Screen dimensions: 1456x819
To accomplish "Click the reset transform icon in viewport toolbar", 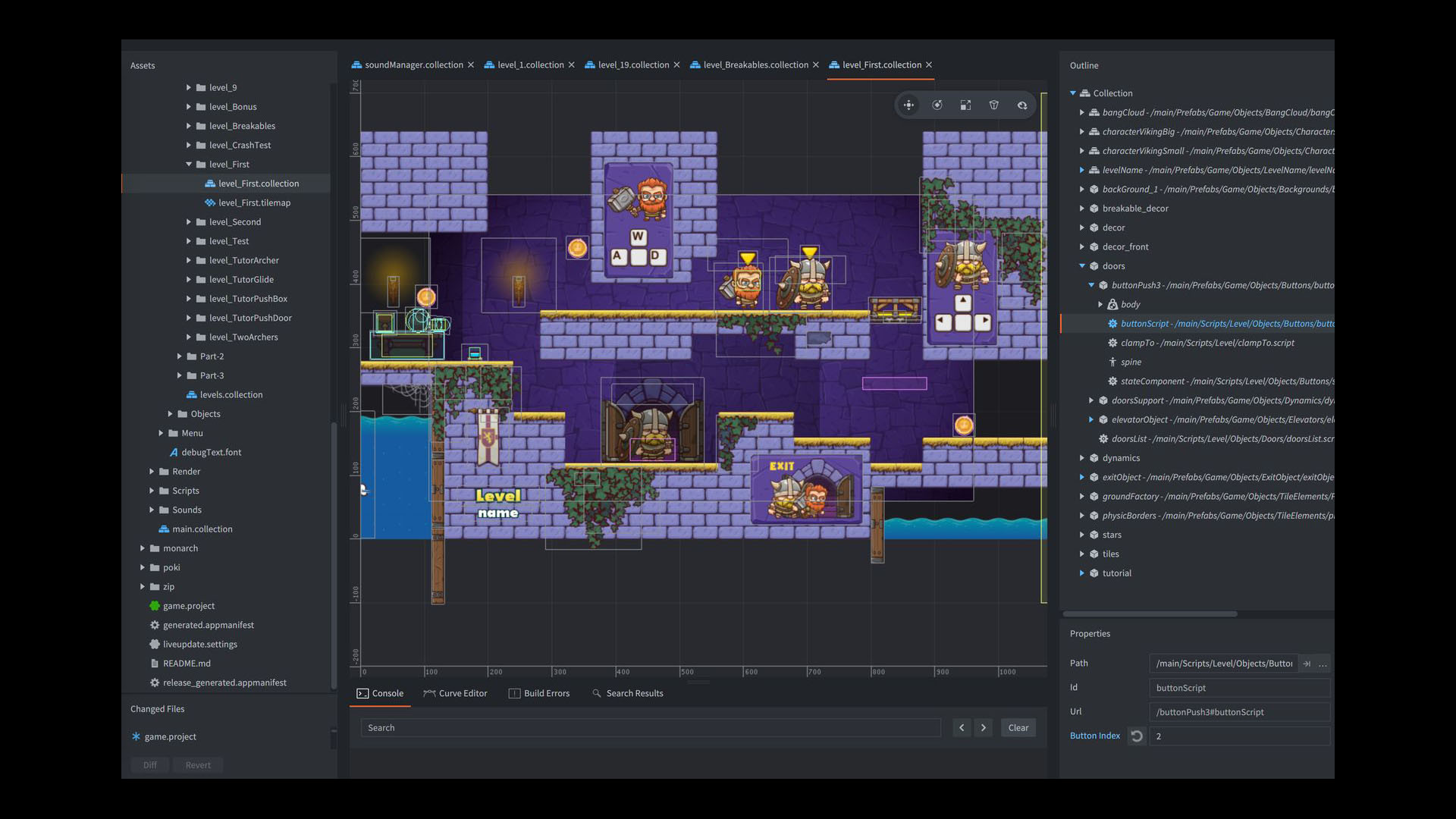I will click(1021, 105).
